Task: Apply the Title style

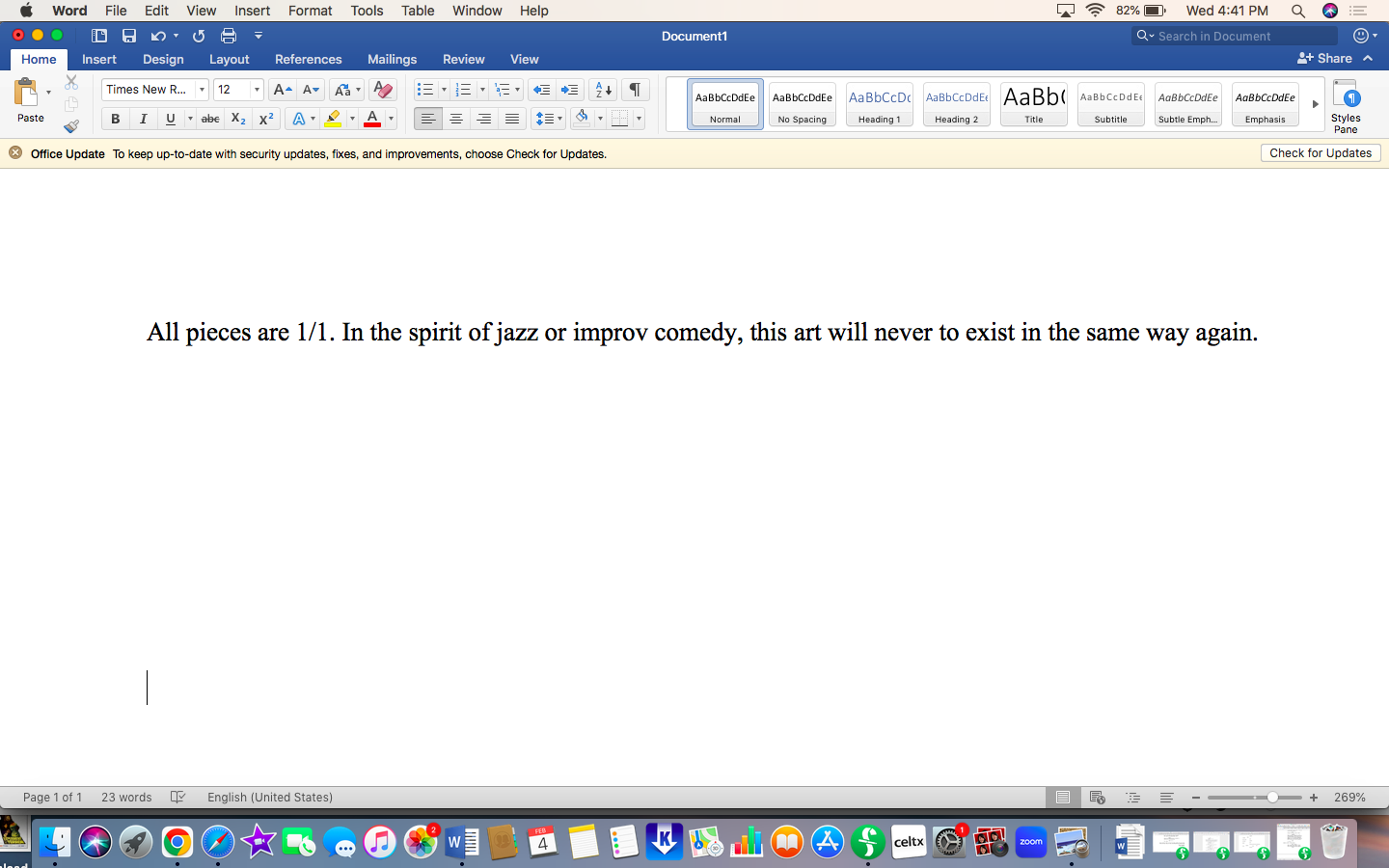Action: click(x=1034, y=104)
